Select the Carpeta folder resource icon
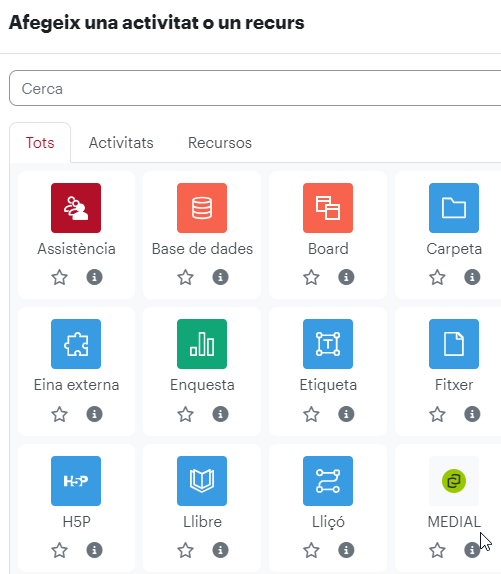The width and height of the screenshot is (501, 574). [454, 208]
